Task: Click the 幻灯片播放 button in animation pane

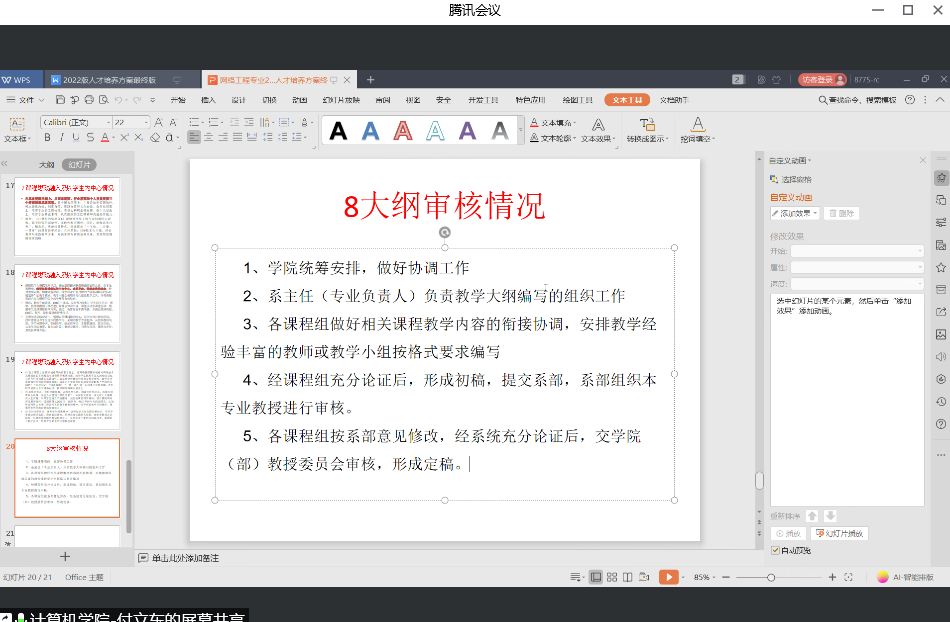Action: [x=838, y=534]
